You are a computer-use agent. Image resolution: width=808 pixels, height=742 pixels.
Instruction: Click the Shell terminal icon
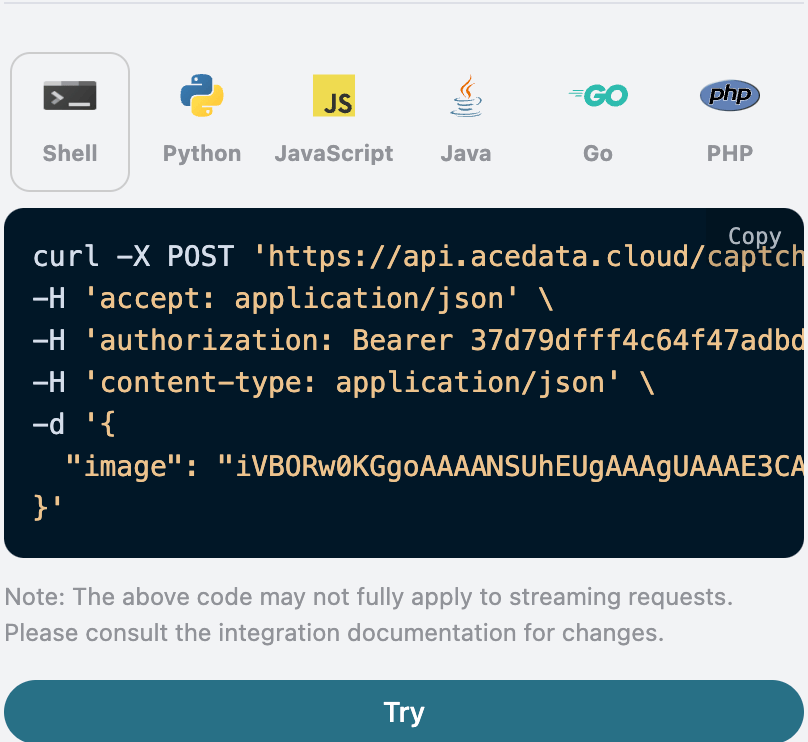click(70, 96)
